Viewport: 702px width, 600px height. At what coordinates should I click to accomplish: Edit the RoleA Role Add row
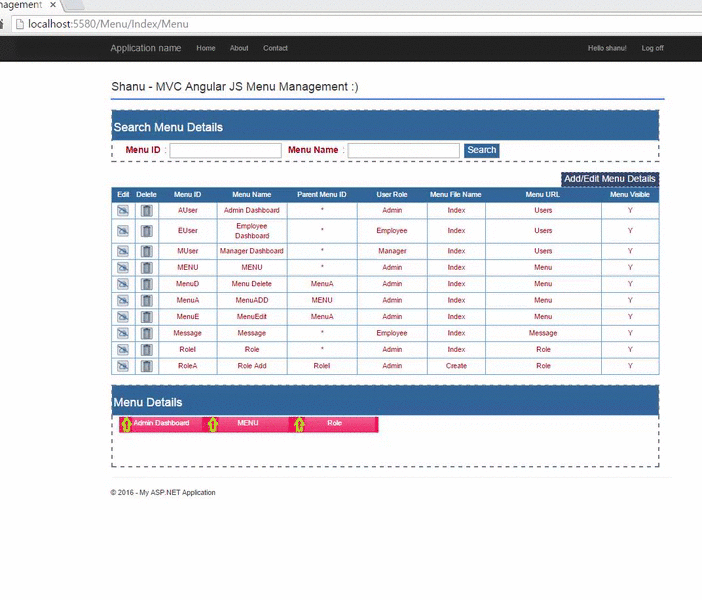pyautogui.click(x=123, y=366)
